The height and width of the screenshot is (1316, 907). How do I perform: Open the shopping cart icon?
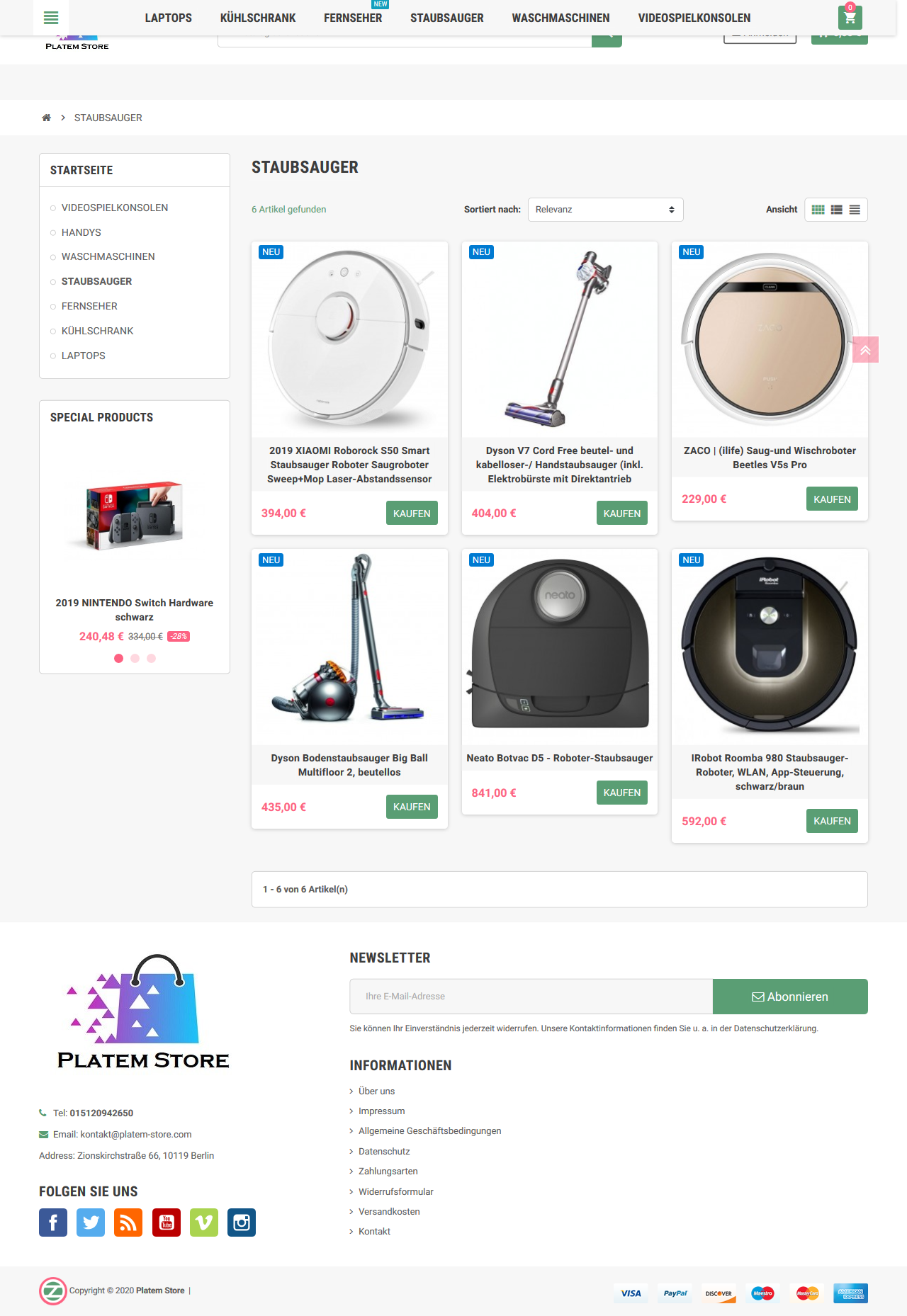(x=850, y=18)
